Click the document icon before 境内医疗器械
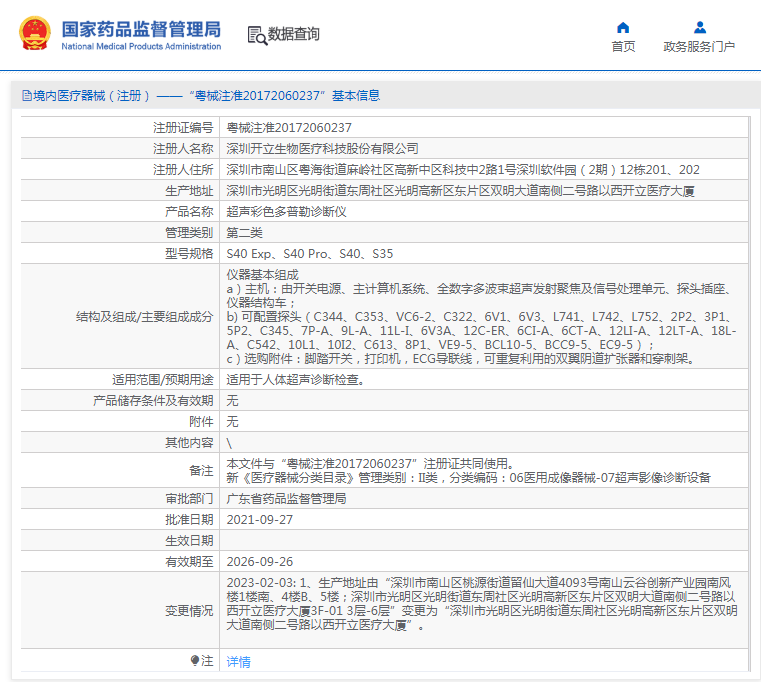The image size is (761, 682). click(x=27, y=96)
